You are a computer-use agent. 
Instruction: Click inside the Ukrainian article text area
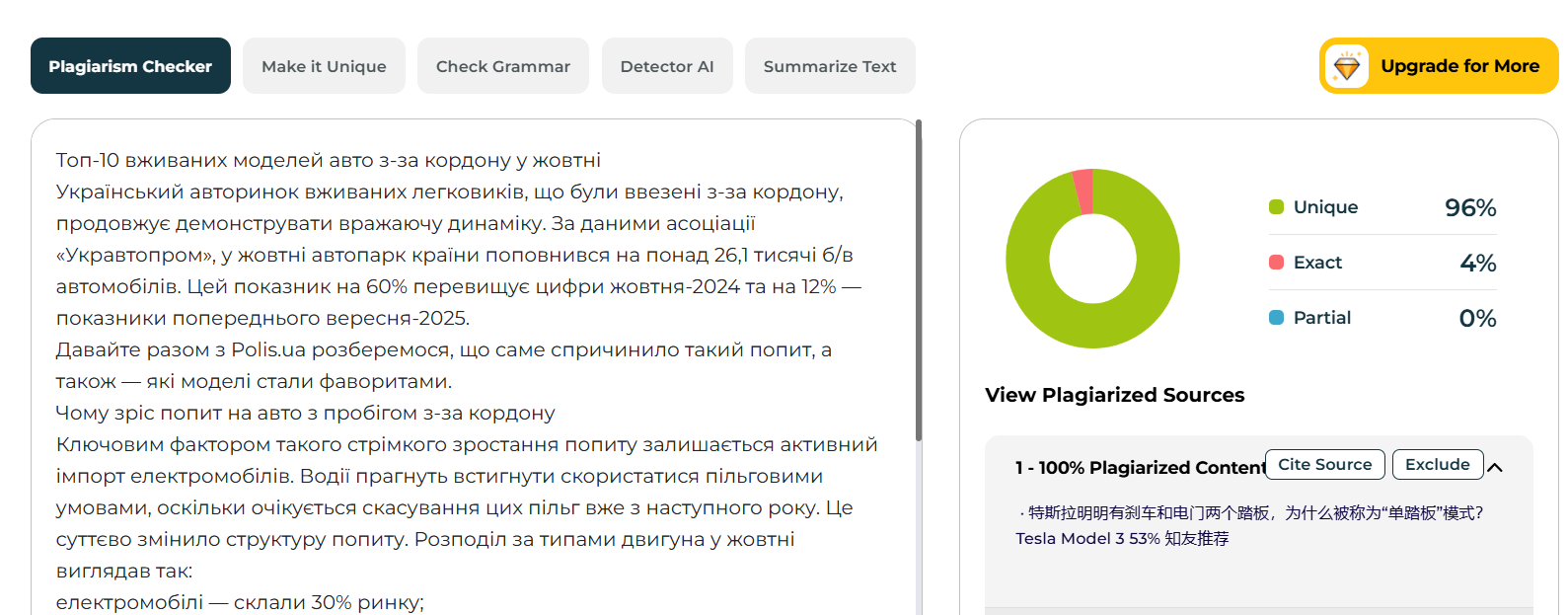[464, 395]
